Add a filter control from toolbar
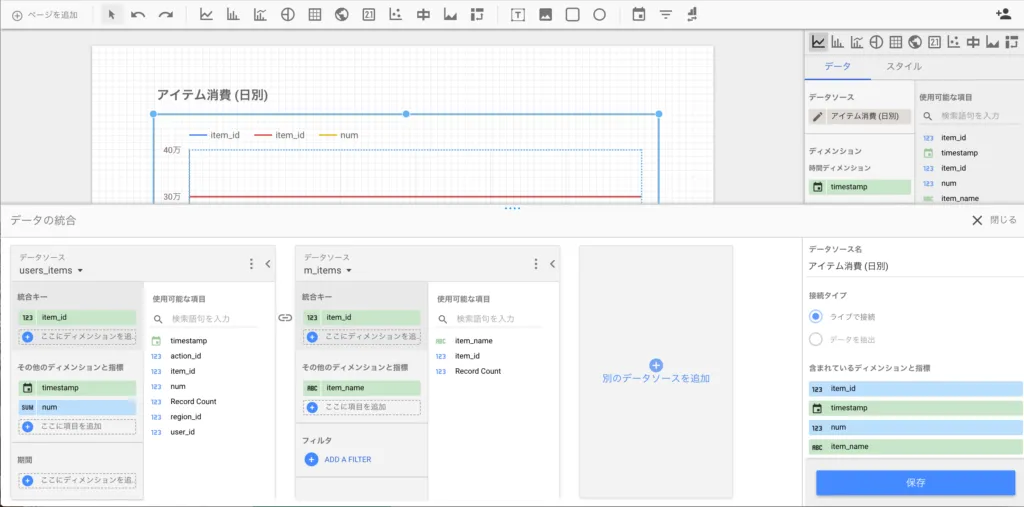The image size is (1024, 507). tap(665, 14)
